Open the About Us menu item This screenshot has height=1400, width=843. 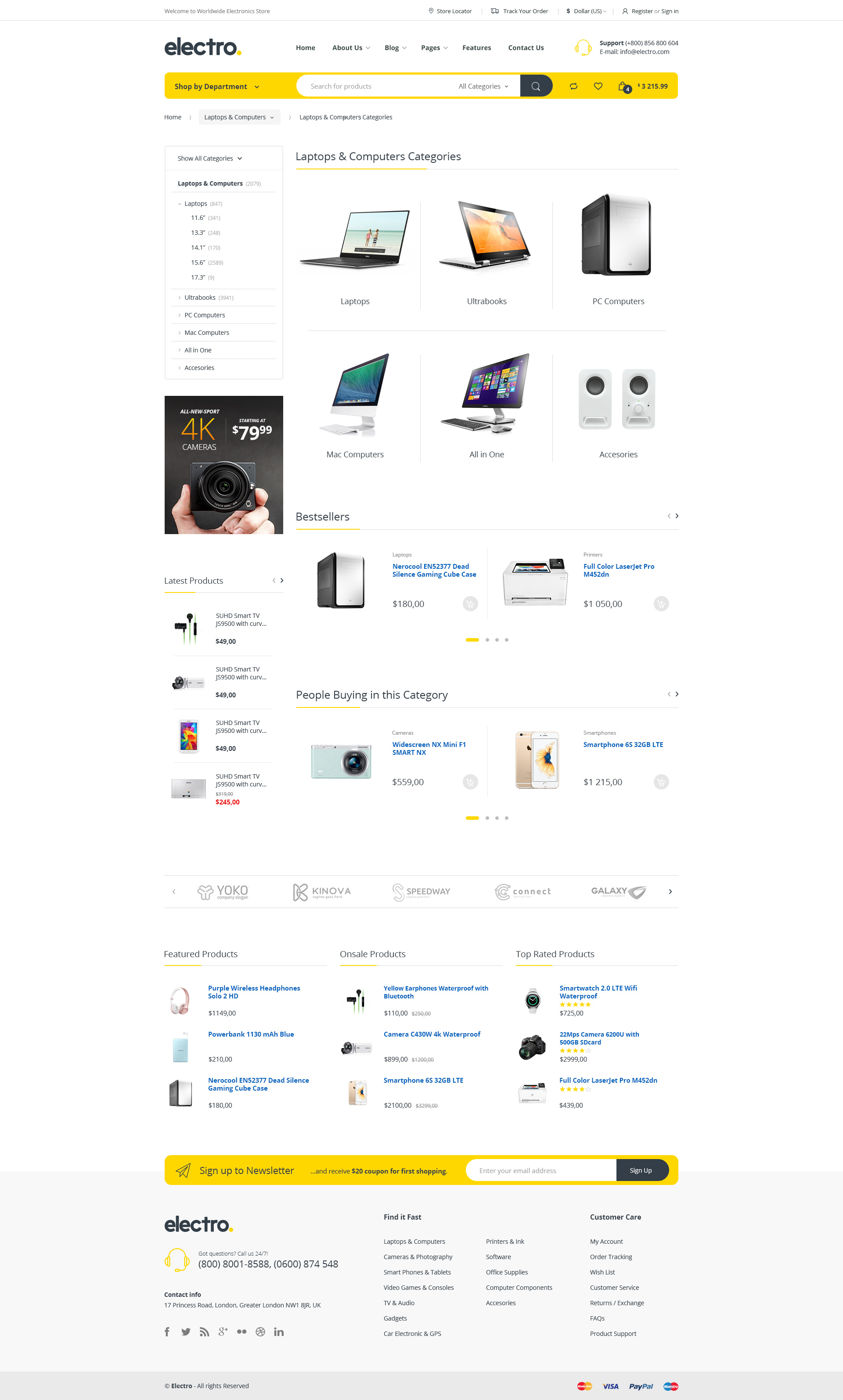(350, 47)
